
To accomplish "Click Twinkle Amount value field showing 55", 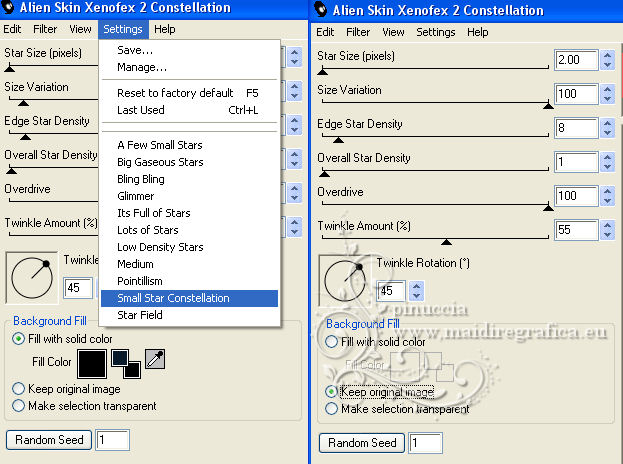I will (576, 230).
